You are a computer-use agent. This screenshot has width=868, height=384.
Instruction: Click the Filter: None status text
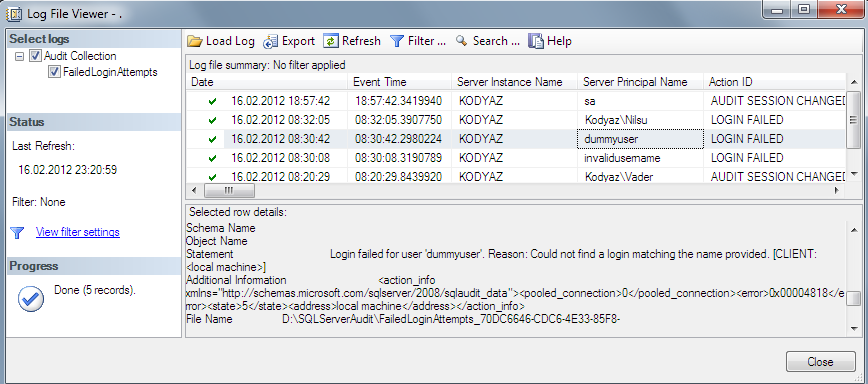39,202
